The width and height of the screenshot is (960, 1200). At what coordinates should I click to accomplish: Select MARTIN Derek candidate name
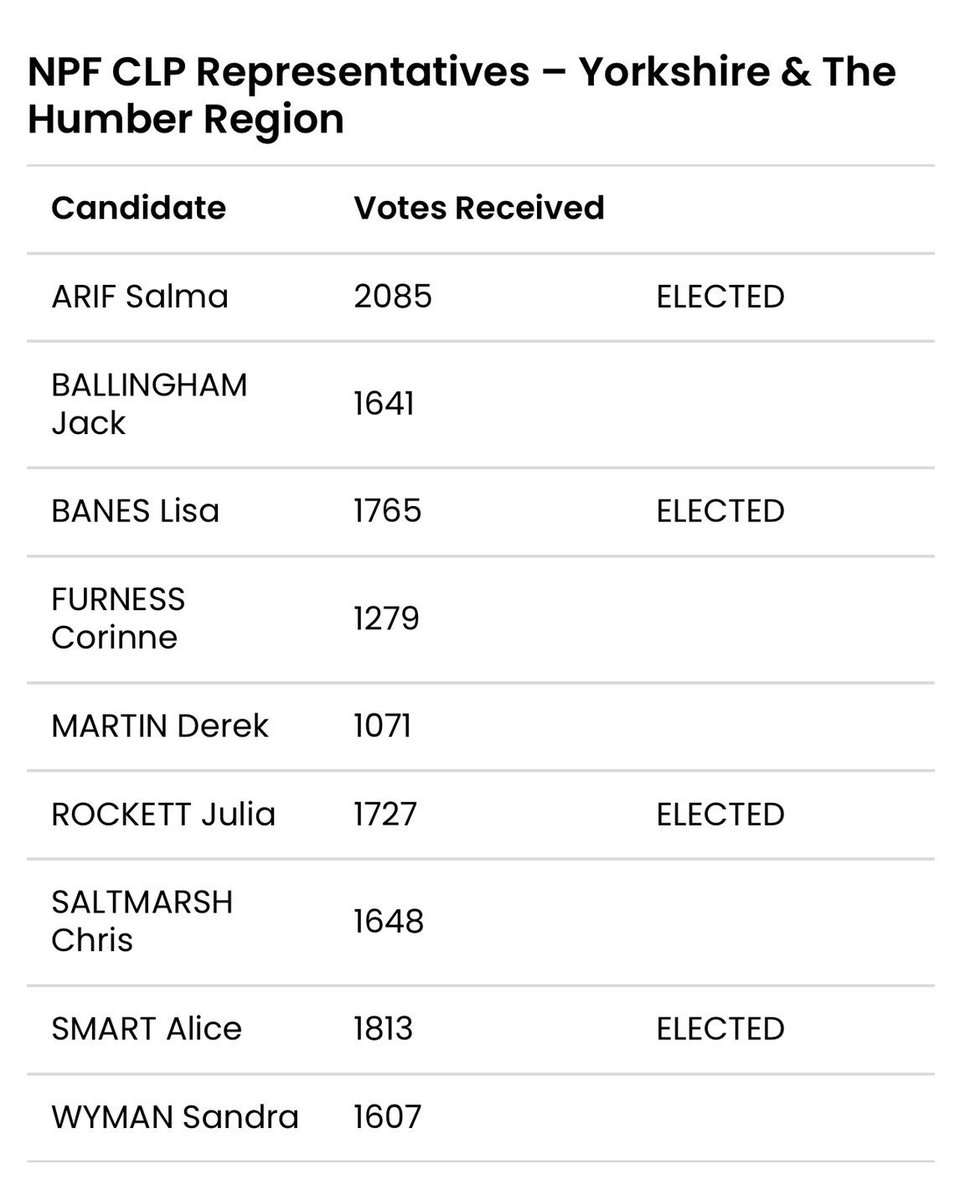pos(160,725)
